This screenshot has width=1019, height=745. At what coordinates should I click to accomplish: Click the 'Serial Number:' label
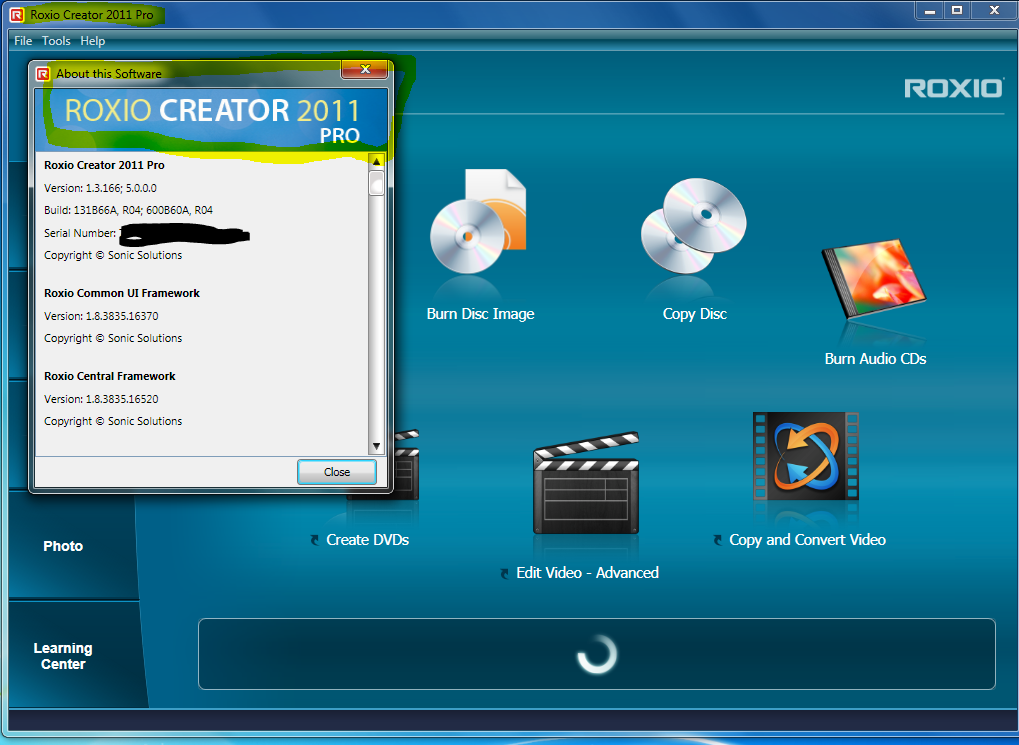click(x=80, y=233)
